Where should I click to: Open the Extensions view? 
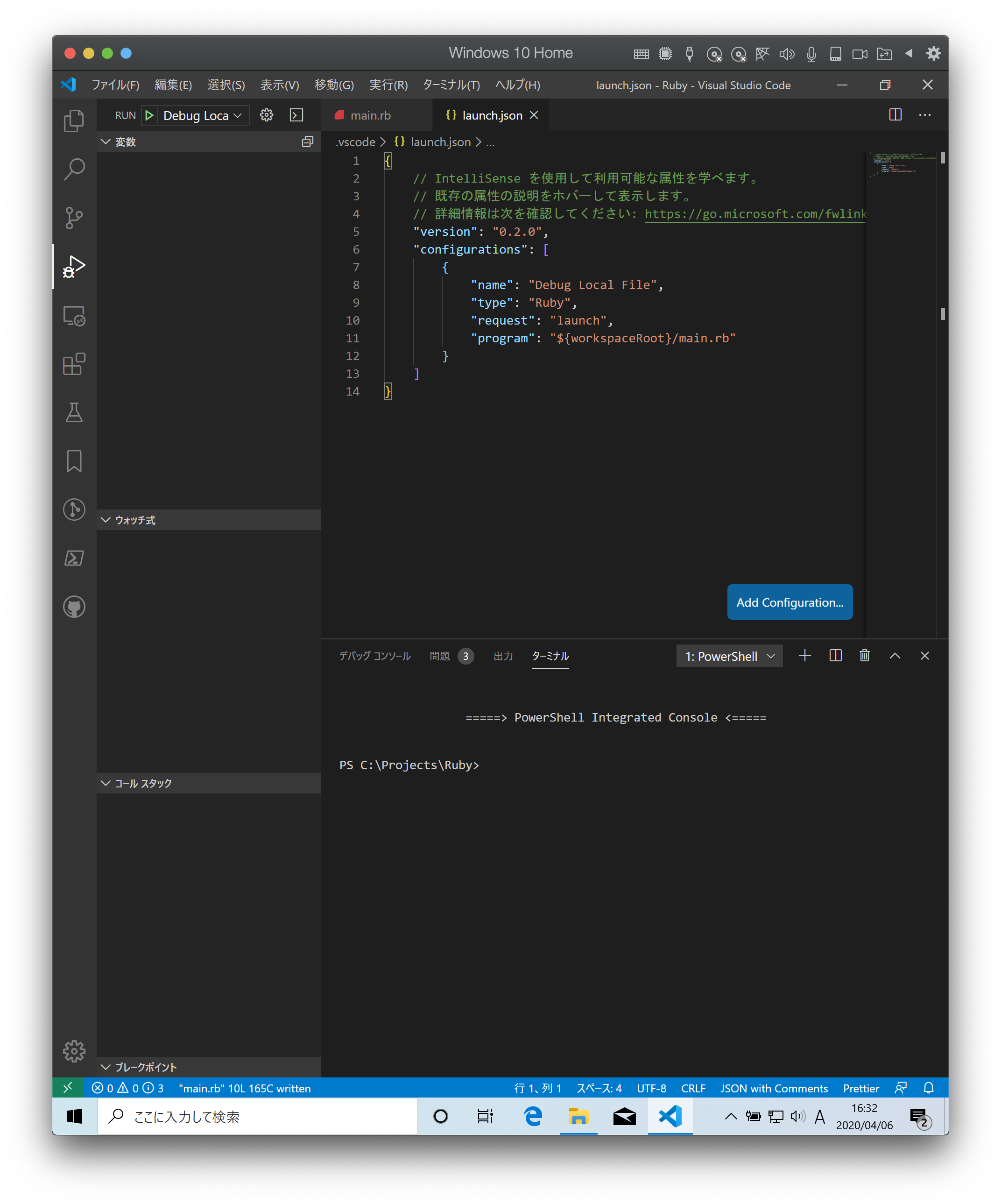pyautogui.click(x=74, y=364)
